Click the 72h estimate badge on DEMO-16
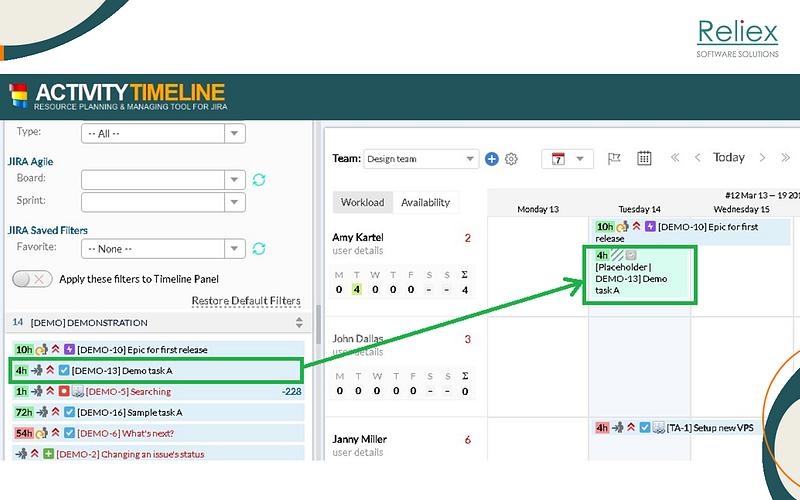This screenshot has width=800, height=500. tap(23, 412)
